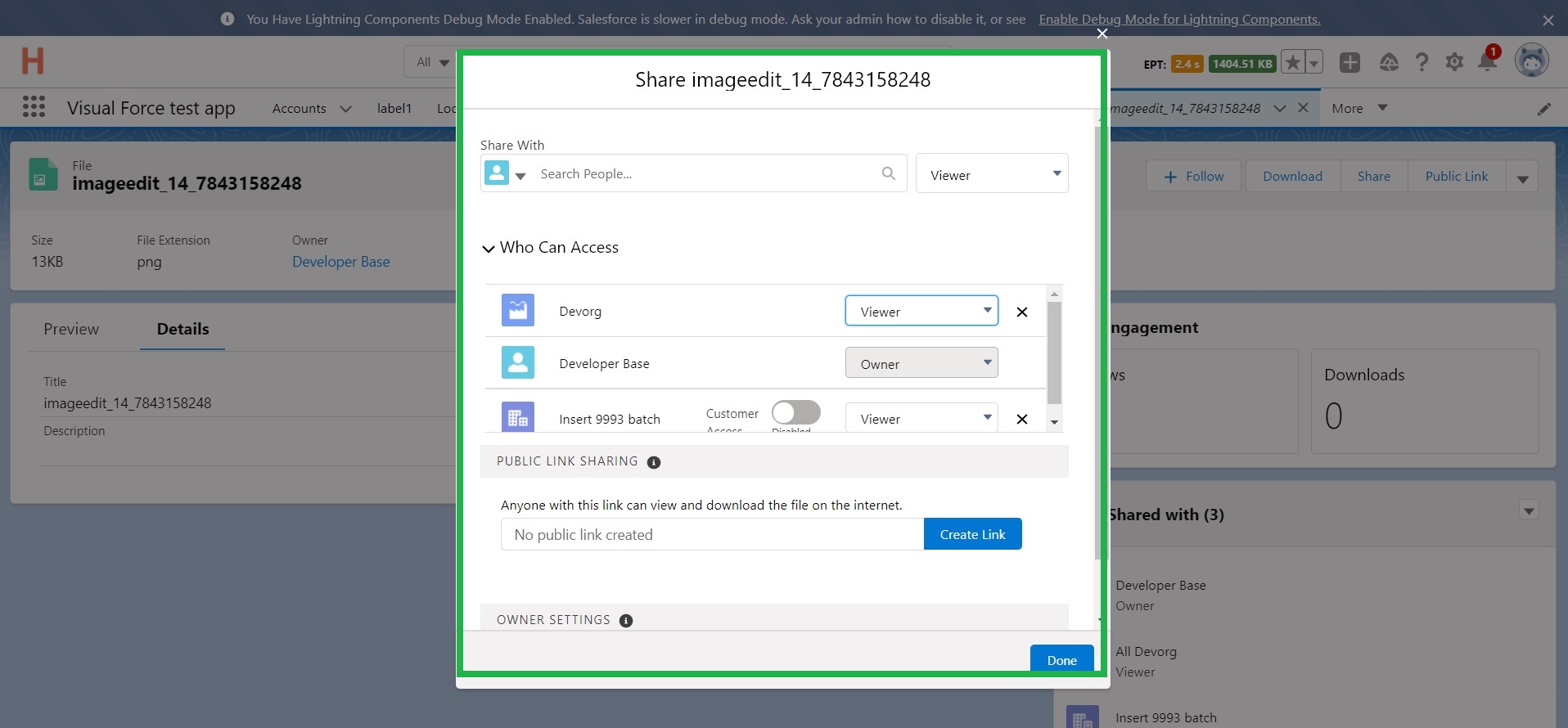1568x728 pixels.
Task: Click the Create Link button
Action: coord(972,534)
